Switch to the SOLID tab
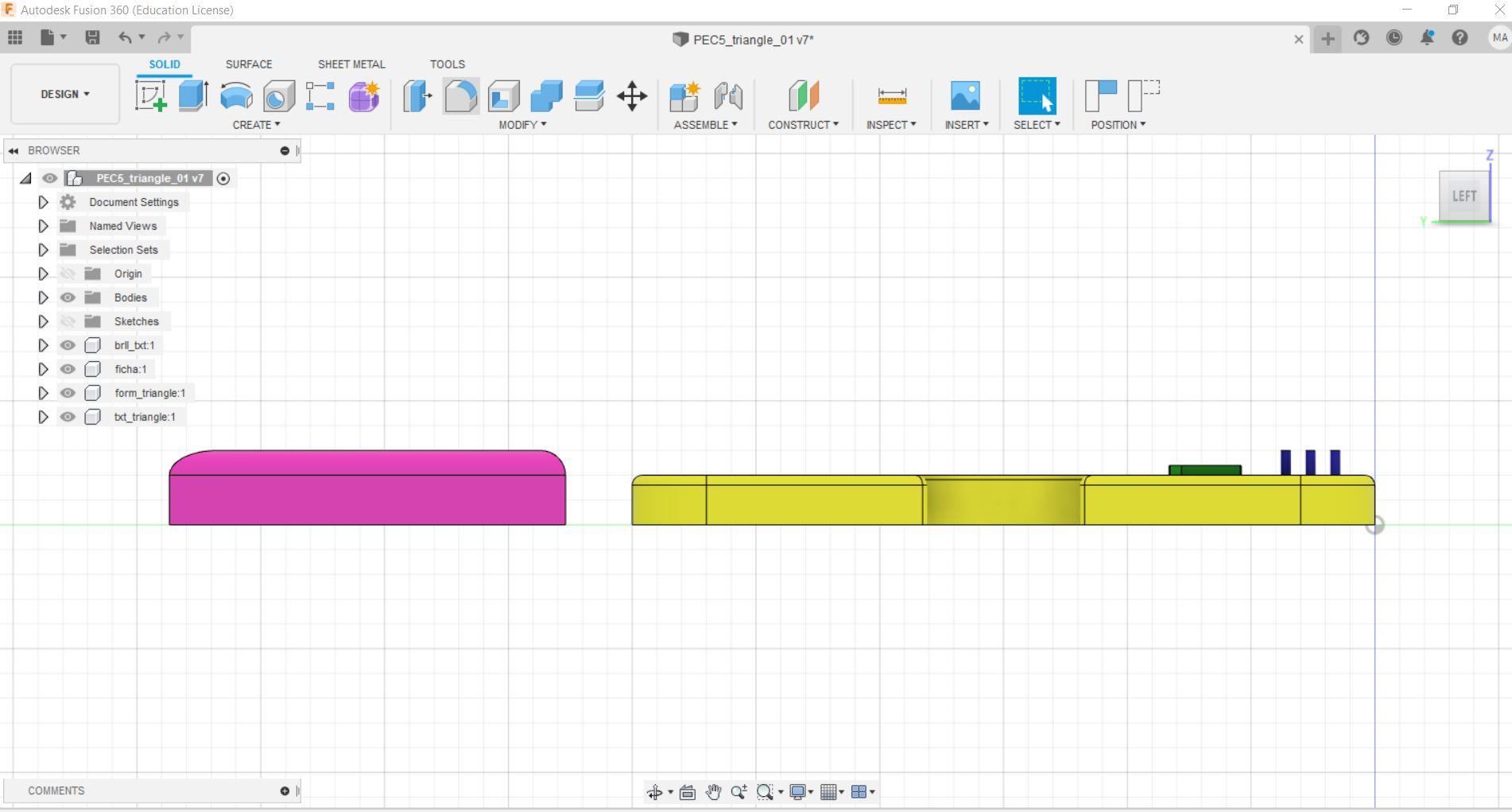The width and height of the screenshot is (1512, 812). click(165, 64)
